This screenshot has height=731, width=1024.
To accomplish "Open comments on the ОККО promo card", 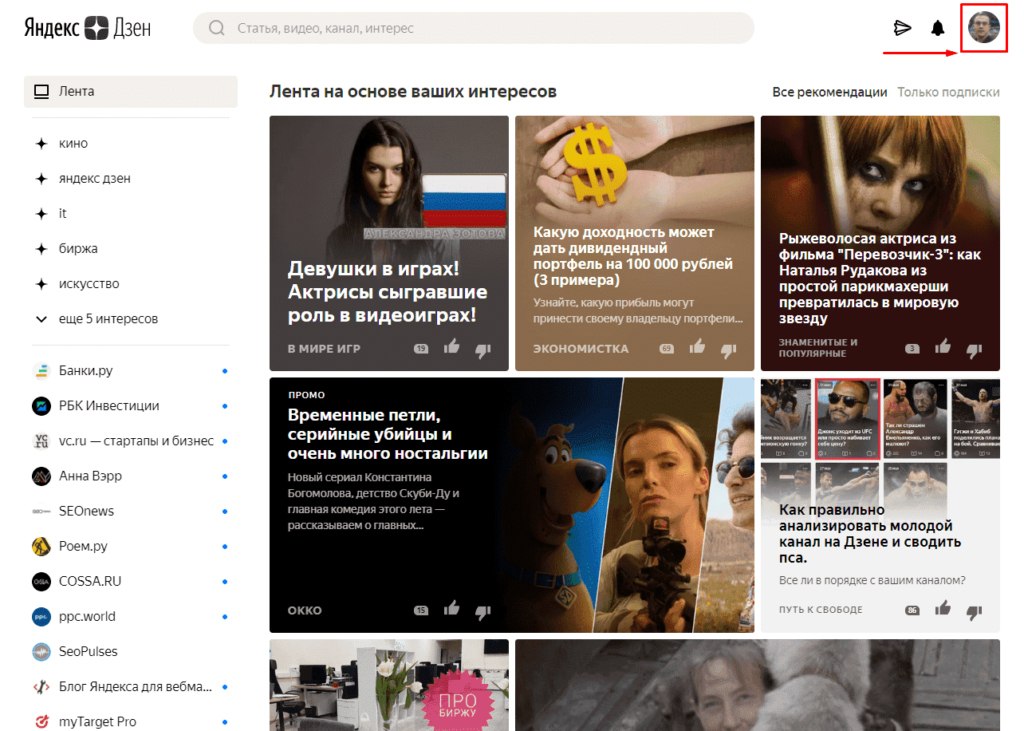I will [x=421, y=610].
